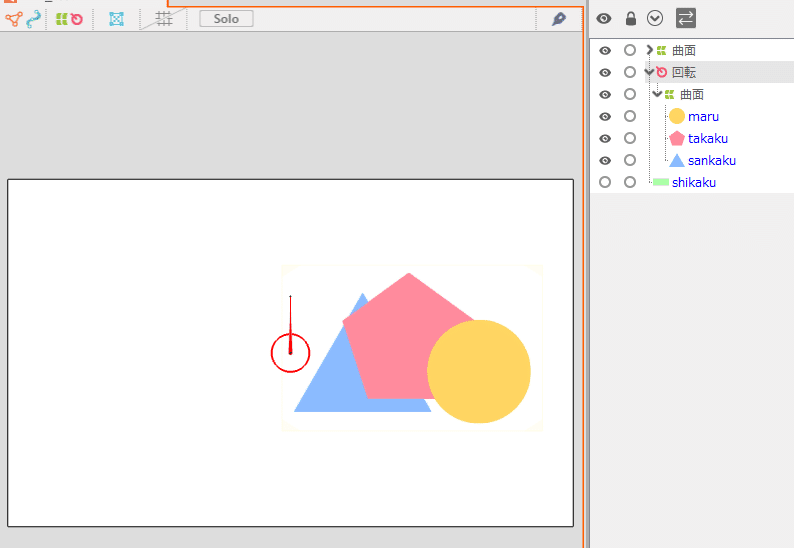This screenshot has width=794, height=548.
Task: Click the swap arrows button in panel header
Action: (x=686, y=19)
